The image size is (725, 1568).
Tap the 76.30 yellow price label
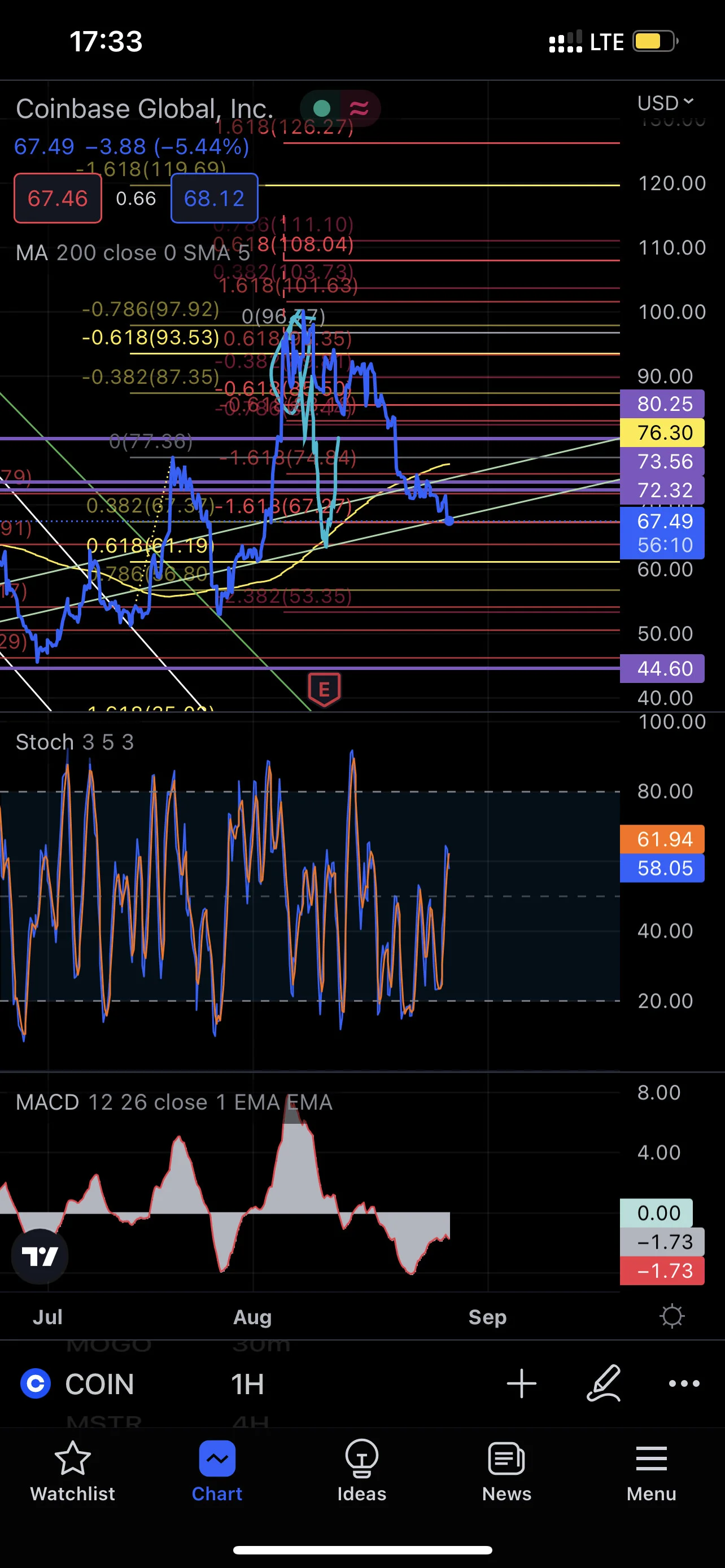(x=662, y=432)
